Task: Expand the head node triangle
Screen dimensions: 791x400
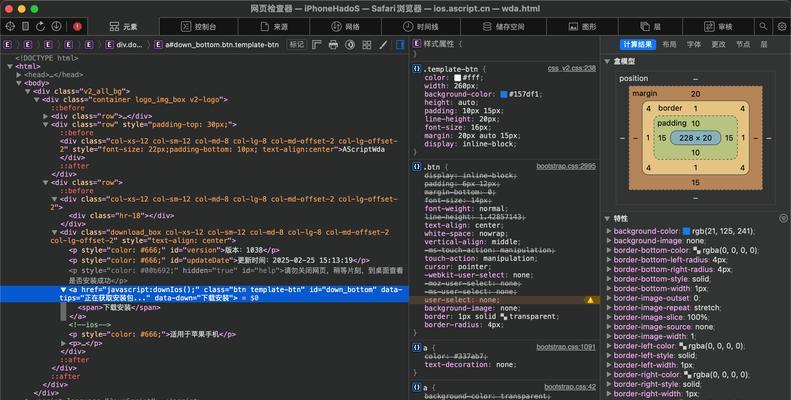Action: (19, 75)
